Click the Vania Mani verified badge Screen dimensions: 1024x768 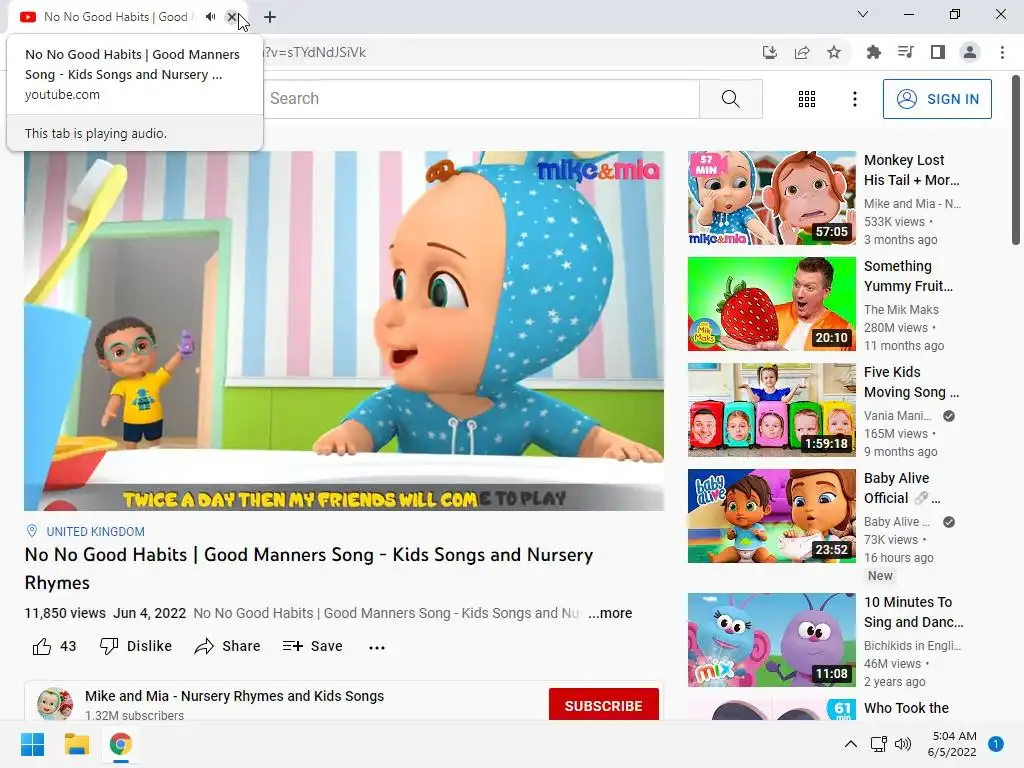pyautogui.click(x=949, y=416)
